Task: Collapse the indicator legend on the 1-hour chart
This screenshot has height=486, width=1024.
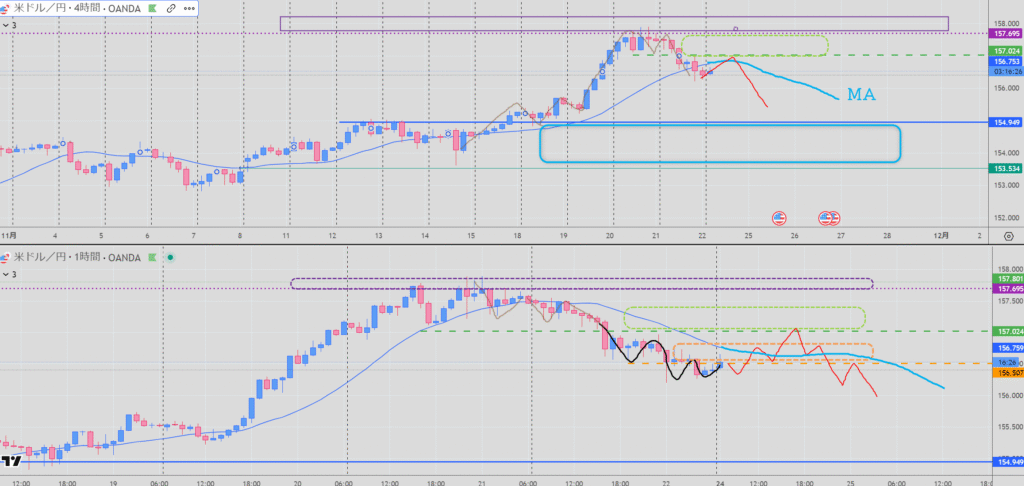Action: (5, 273)
